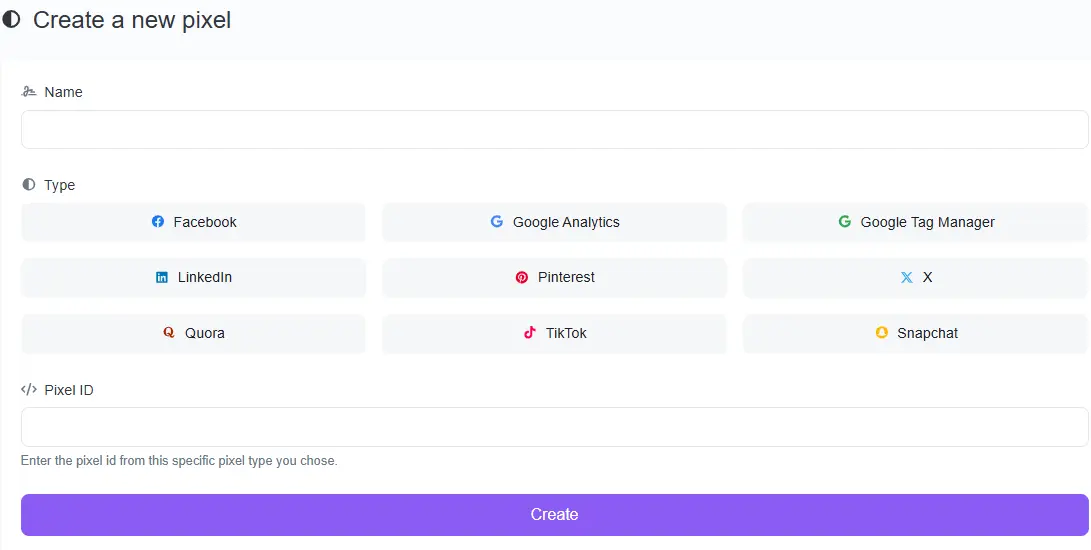
Task: Select TikTok pixel type
Action: pos(555,333)
